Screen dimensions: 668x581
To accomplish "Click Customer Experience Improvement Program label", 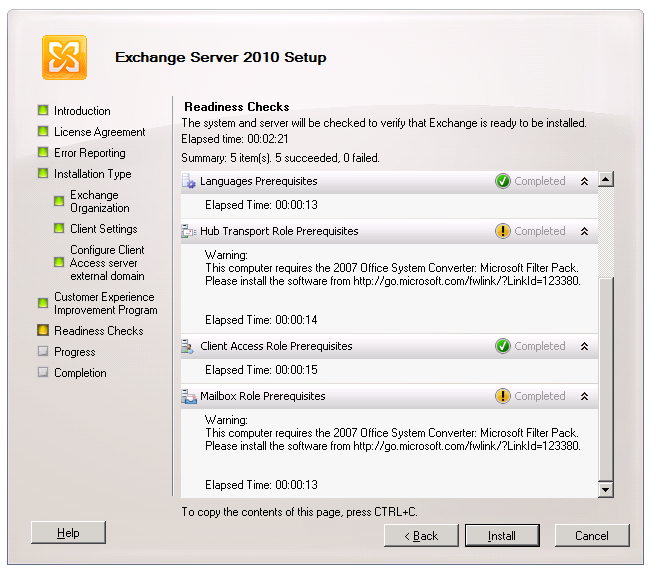I will click(x=106, y=303).
